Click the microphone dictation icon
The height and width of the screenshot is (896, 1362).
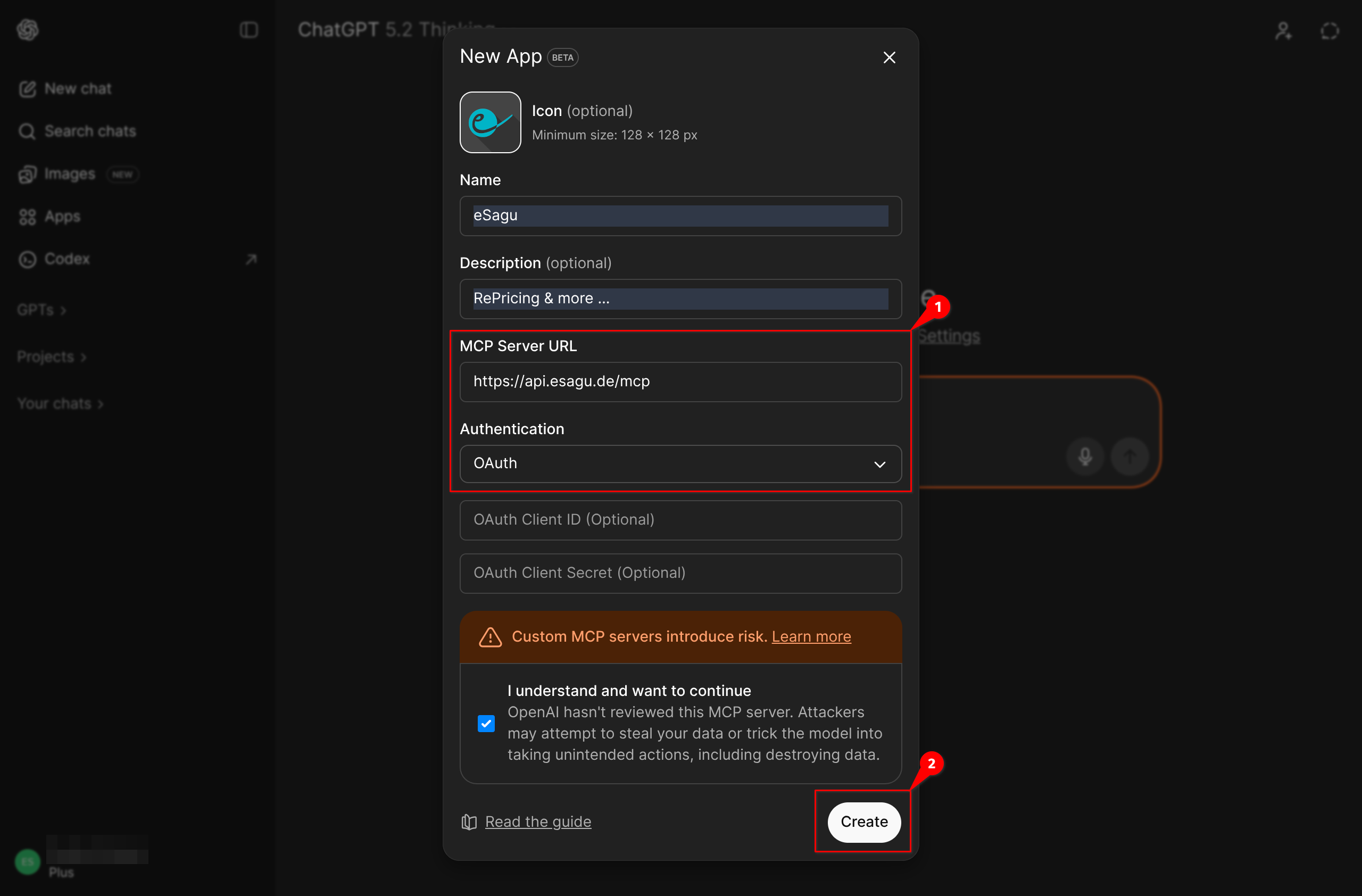tap(1084, 456)
